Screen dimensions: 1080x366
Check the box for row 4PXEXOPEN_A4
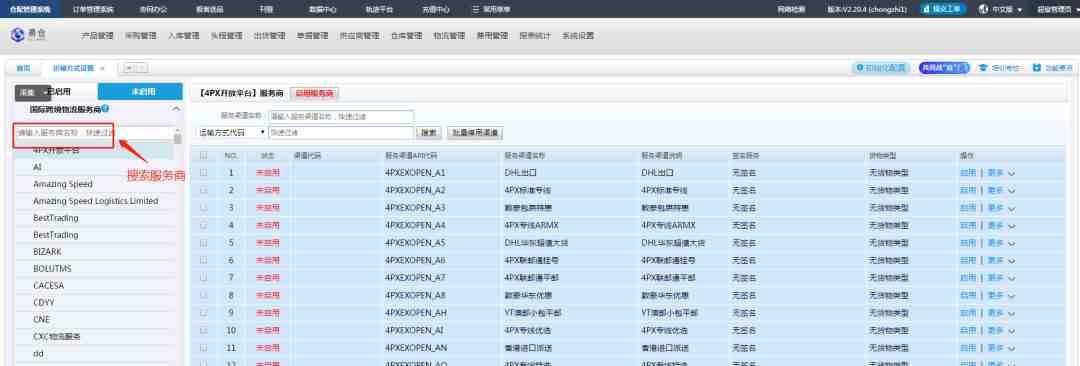[203, 225]
